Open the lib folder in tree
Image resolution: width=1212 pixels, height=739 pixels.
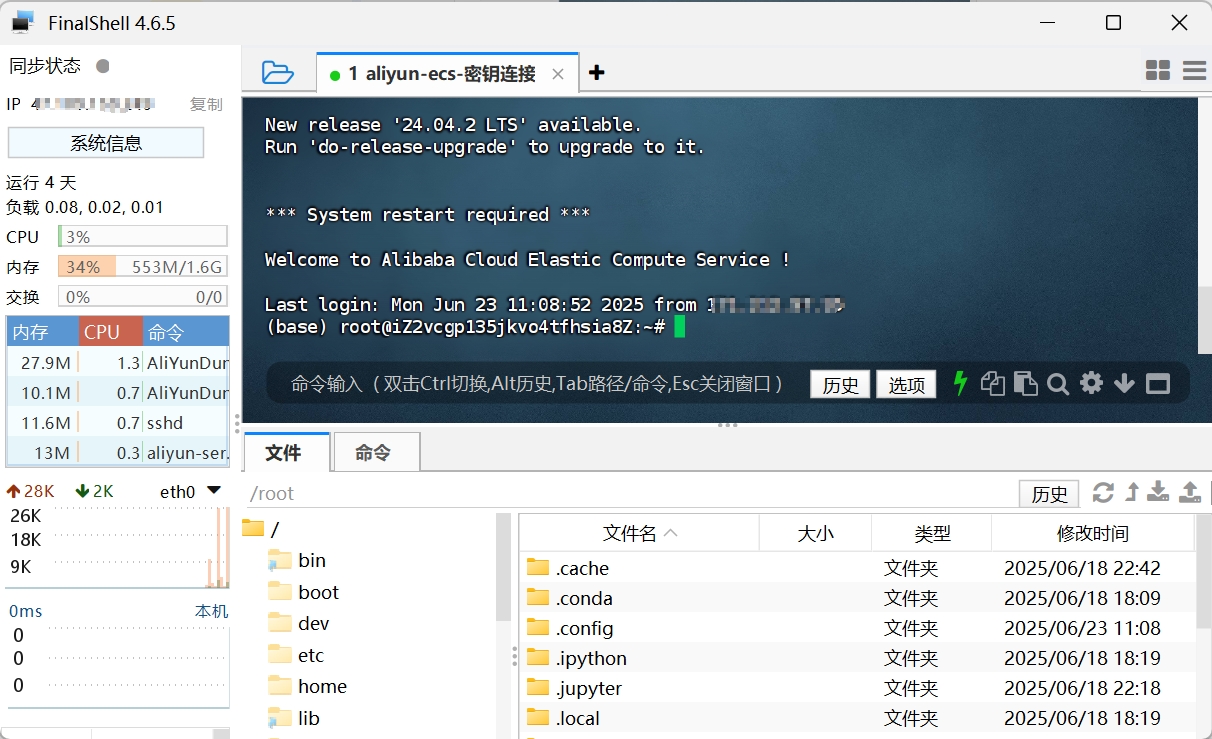pos(294,718)
